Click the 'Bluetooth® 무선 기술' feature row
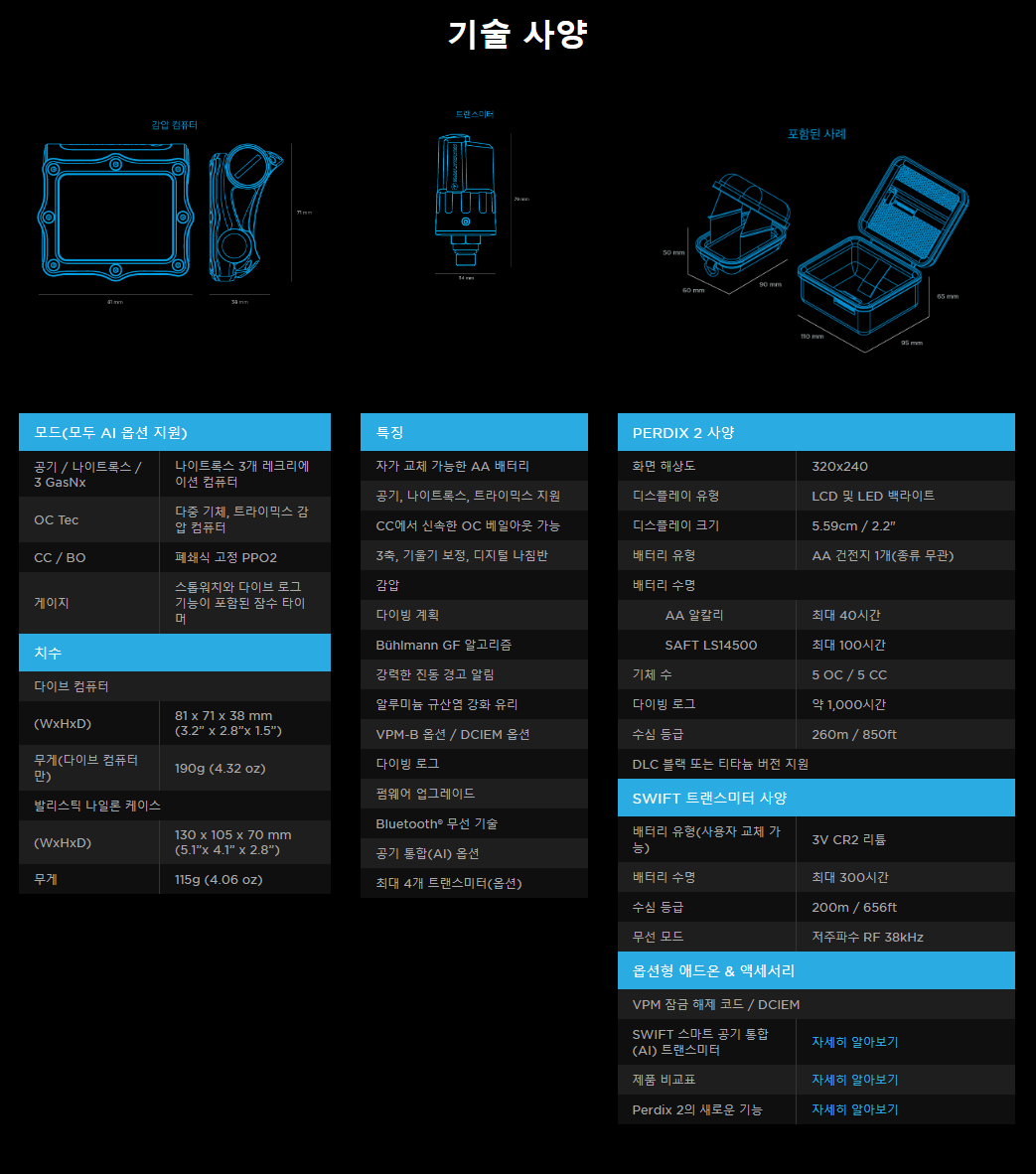Screen dimensions: 1036x1174 click(x=474, y=823)
